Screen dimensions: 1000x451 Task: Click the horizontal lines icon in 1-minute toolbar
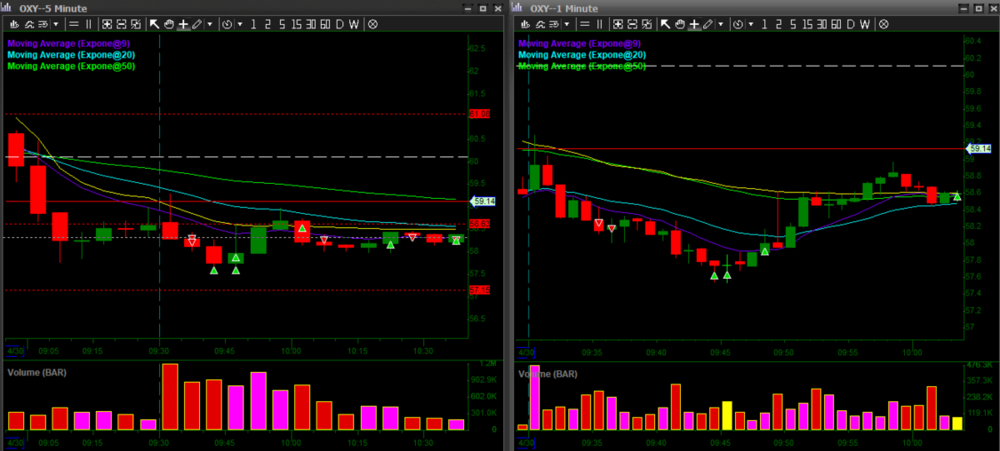pos(587,23)
